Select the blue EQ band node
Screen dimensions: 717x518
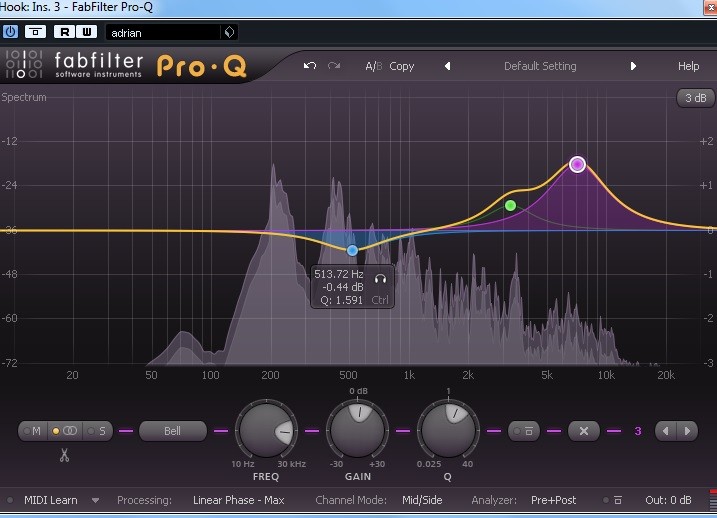352,250
